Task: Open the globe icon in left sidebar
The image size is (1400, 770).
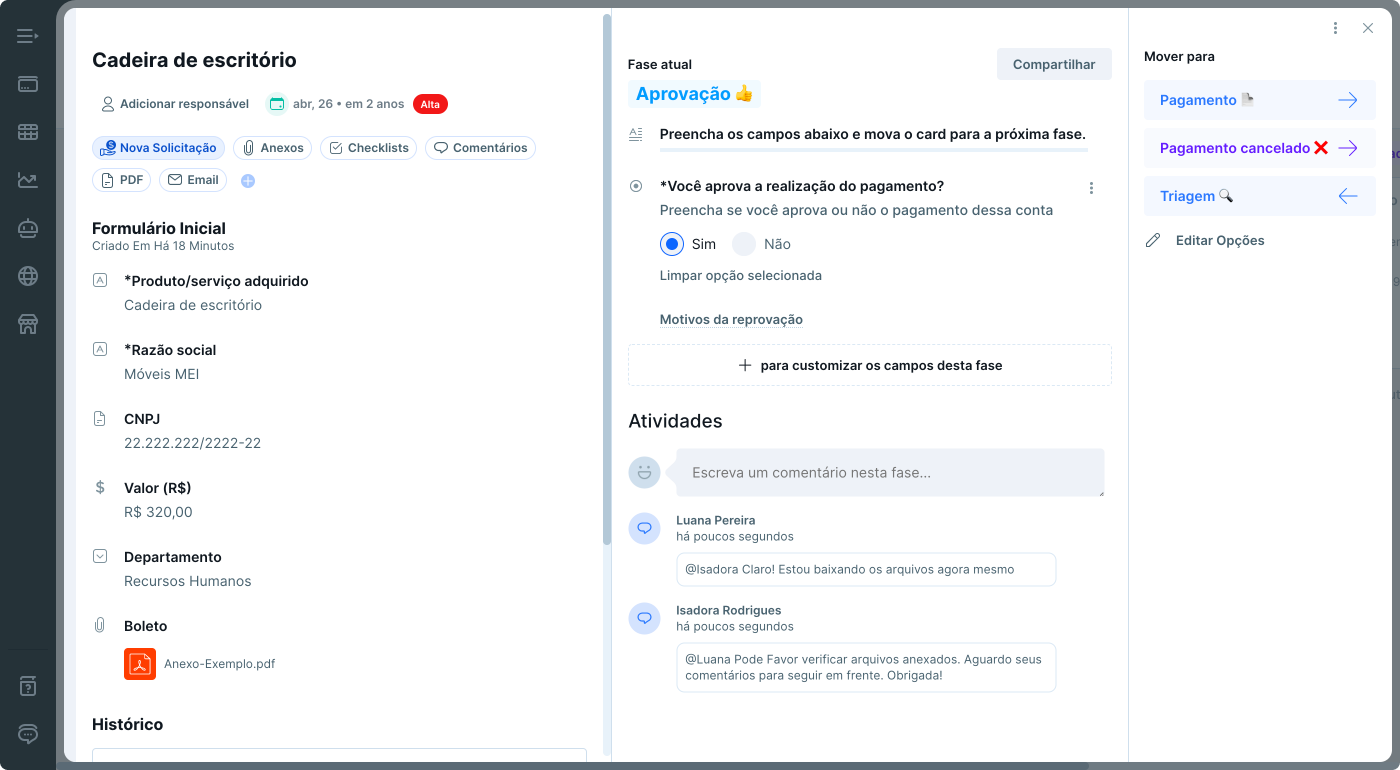Action: point(28,276)
